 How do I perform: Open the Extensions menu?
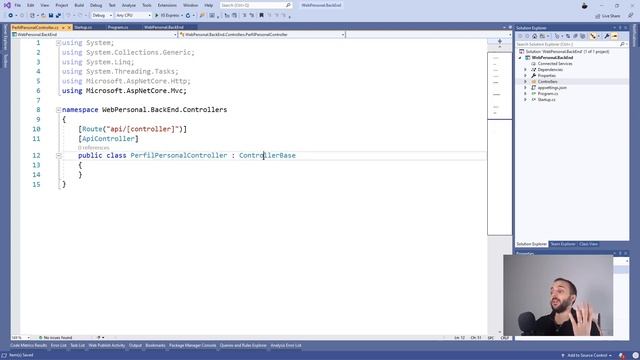[x=167, y=5]
